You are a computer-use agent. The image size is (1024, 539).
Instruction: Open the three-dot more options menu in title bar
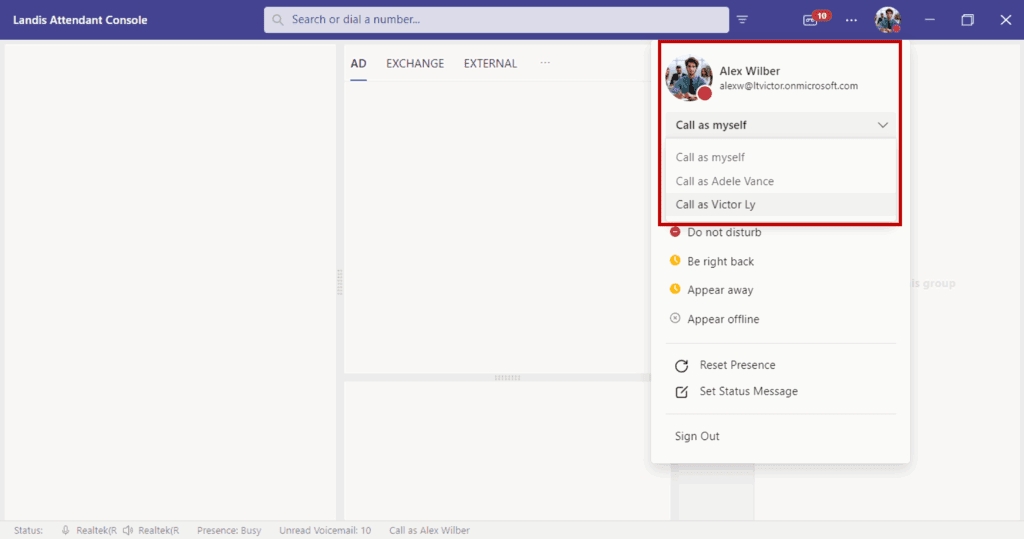851,20
